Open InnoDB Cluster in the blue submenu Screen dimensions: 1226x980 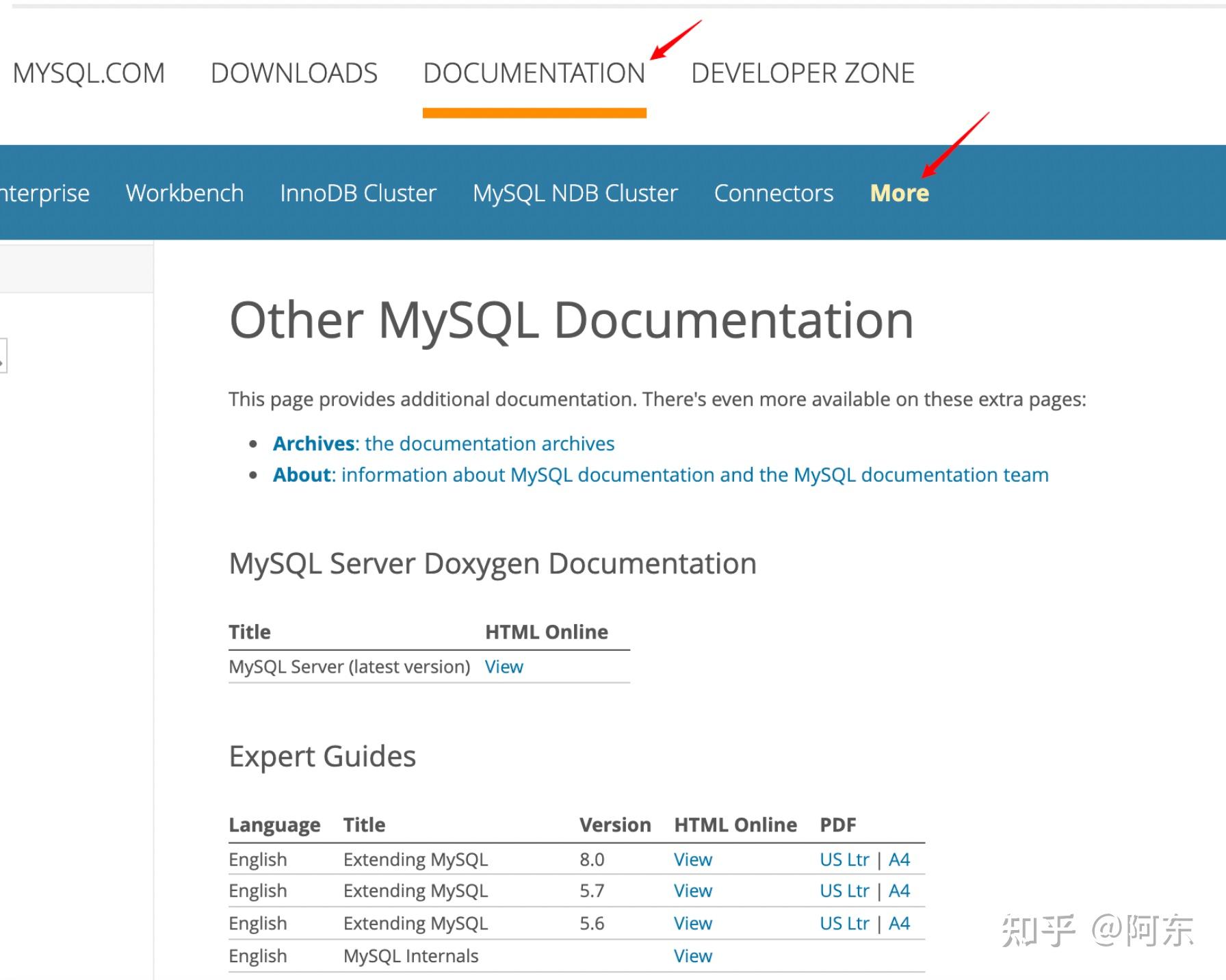(358, 193)
